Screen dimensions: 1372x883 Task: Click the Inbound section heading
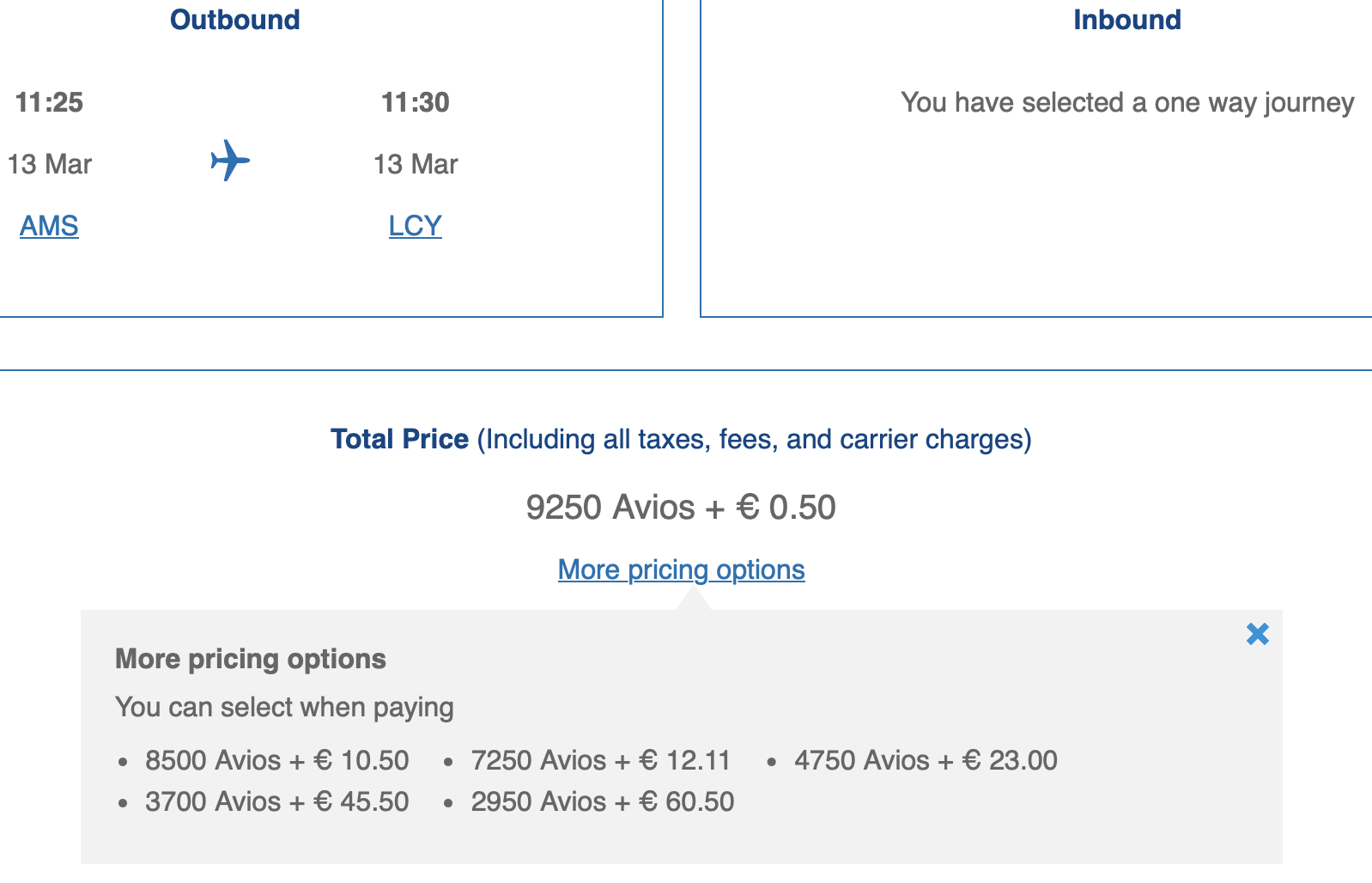tap(1126, 20)
